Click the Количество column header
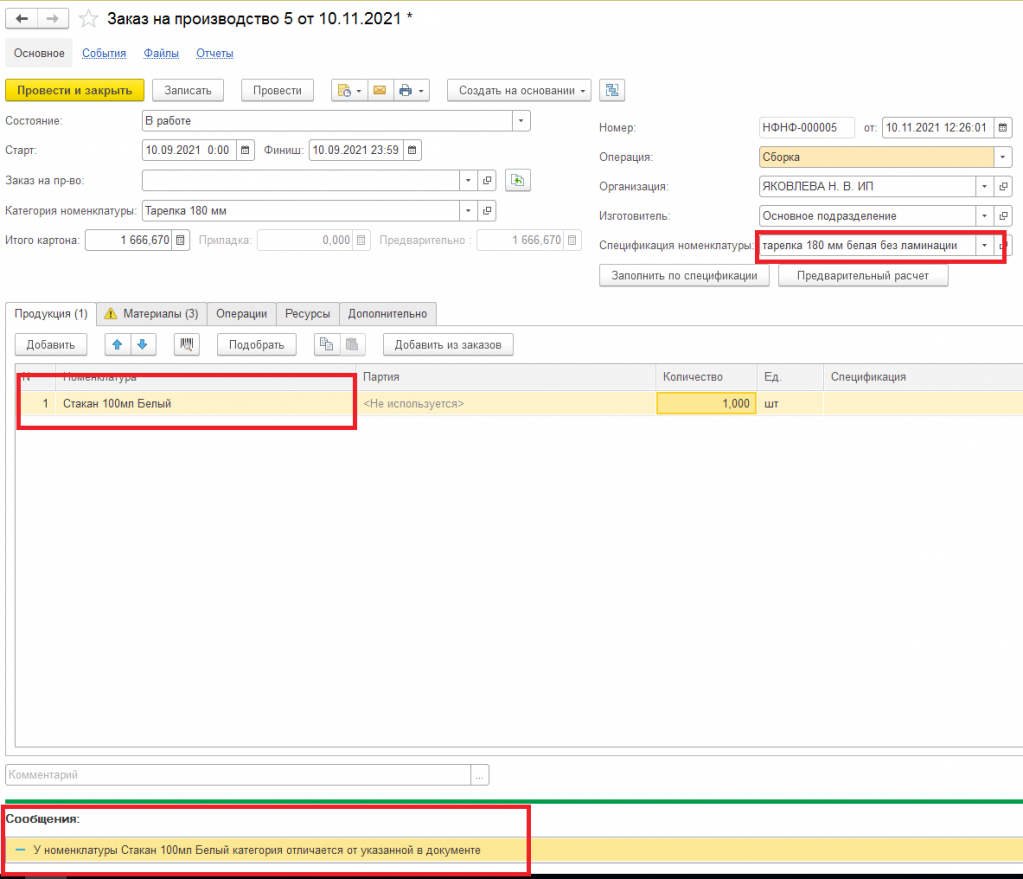The width and height of the screenshot is (1023, 879). [x=707, y=377]
